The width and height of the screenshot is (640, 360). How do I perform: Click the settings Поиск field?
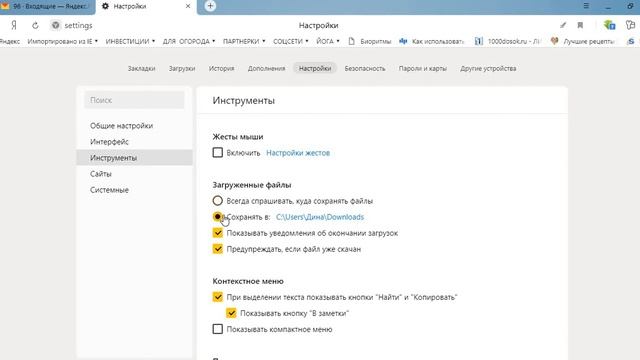[134, 100]
